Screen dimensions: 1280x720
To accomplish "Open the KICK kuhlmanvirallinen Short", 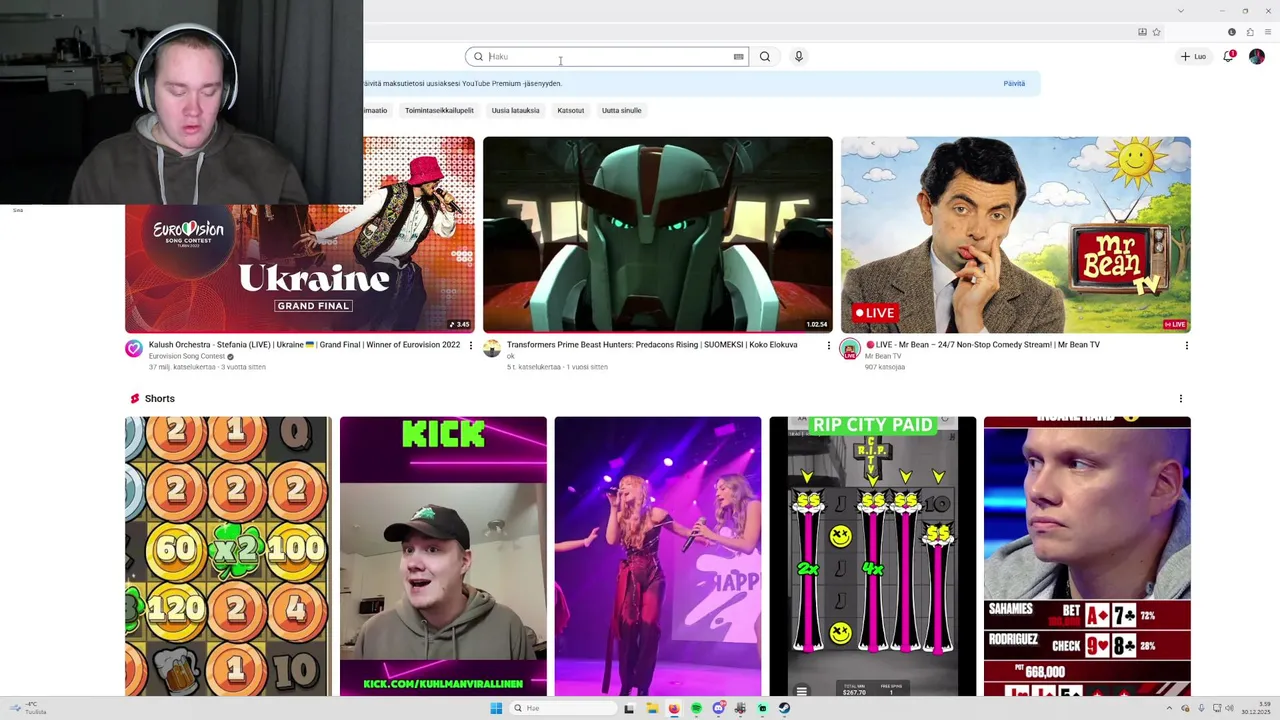I will pyautogui.click(x=443, y=556).
